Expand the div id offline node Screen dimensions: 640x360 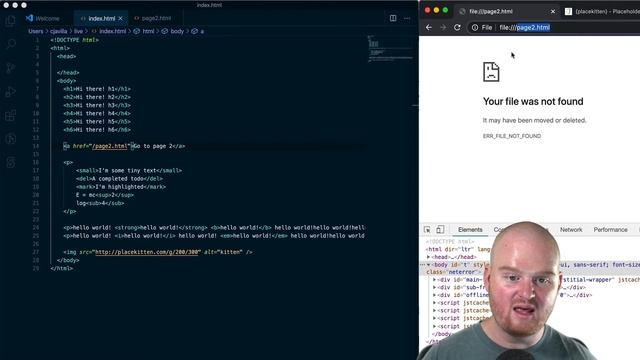[434, 295]
